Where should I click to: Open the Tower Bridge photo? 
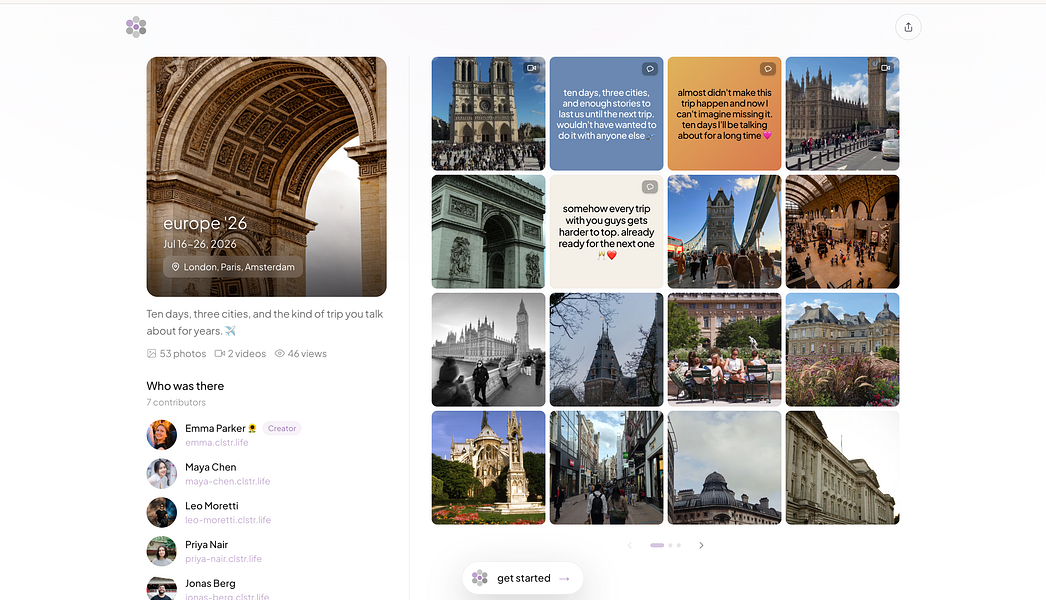(724, 232)
